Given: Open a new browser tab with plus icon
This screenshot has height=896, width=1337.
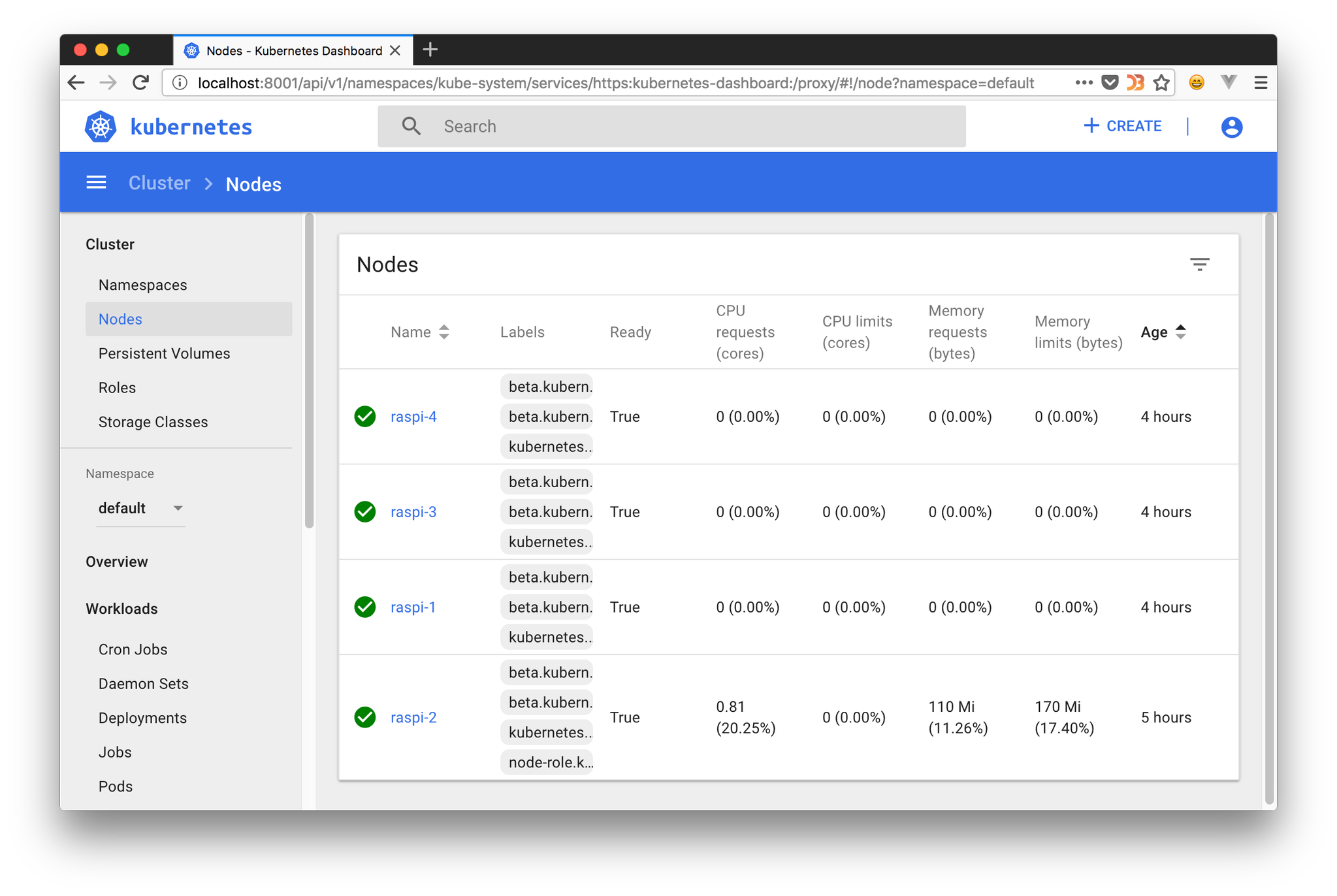Looking at the screenshot, I should [x=430, y=50].
